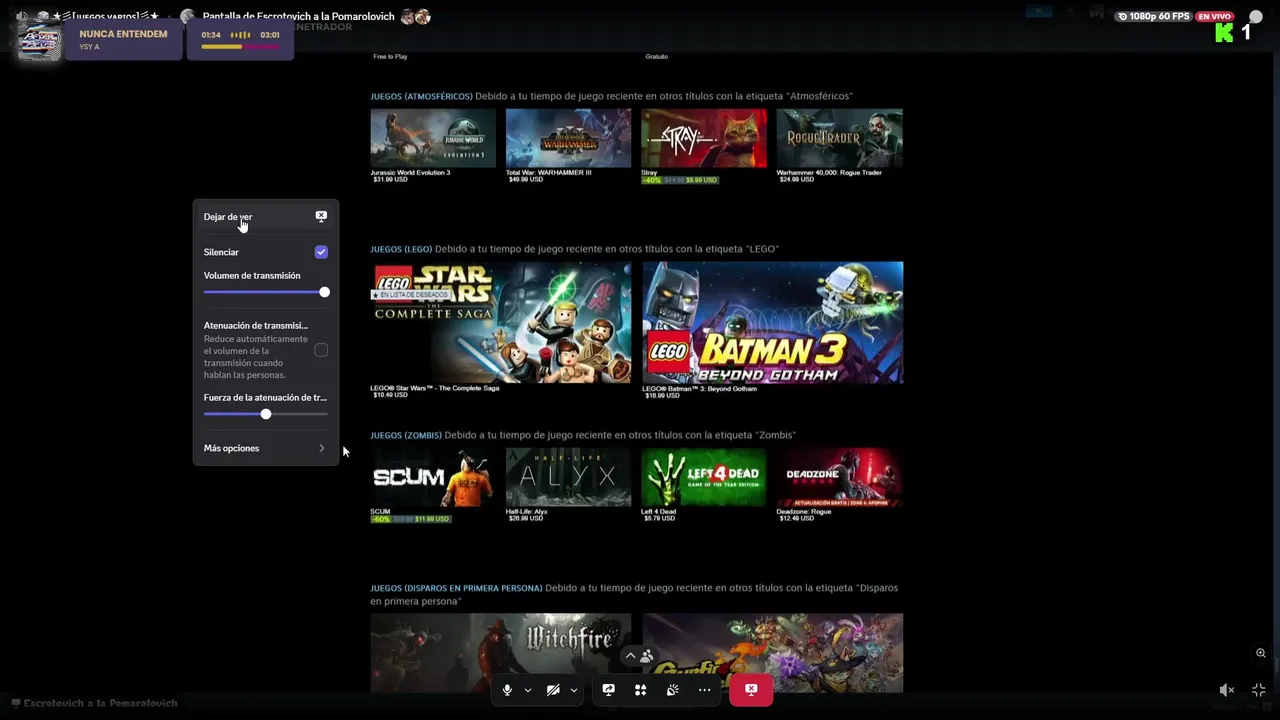The image size is (1280, 720).
Task: Open the Half-Life: Alyx thumbnail
Action: (x=568, y=477)
